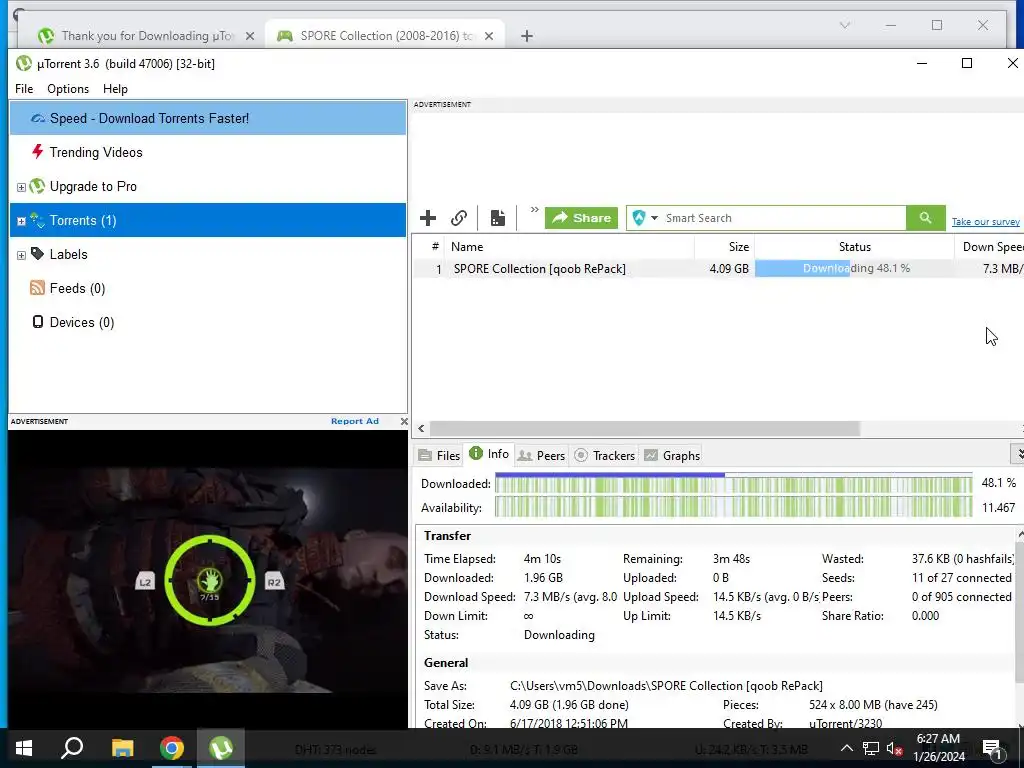Click the Add Torrent plus icon
Image resolution: width=1024 pixels, height=768 pixels.
(428, 218)
